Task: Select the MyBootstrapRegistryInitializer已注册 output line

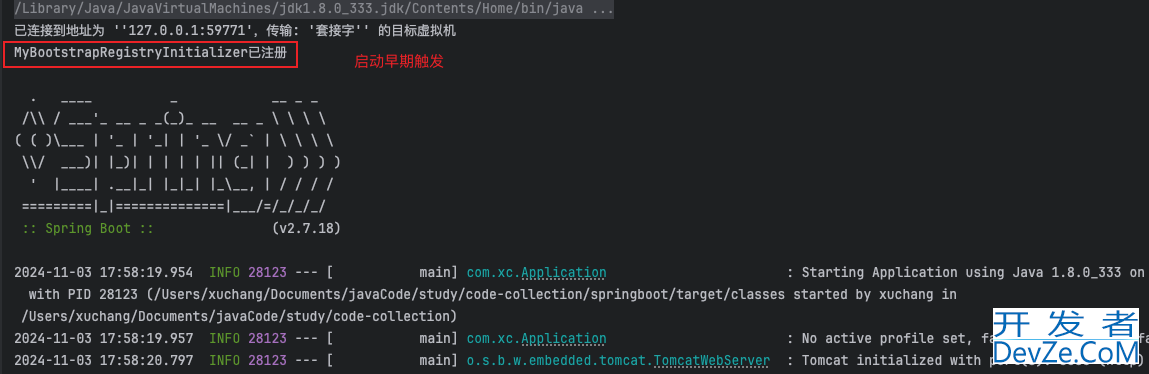Action: [149, 54]
